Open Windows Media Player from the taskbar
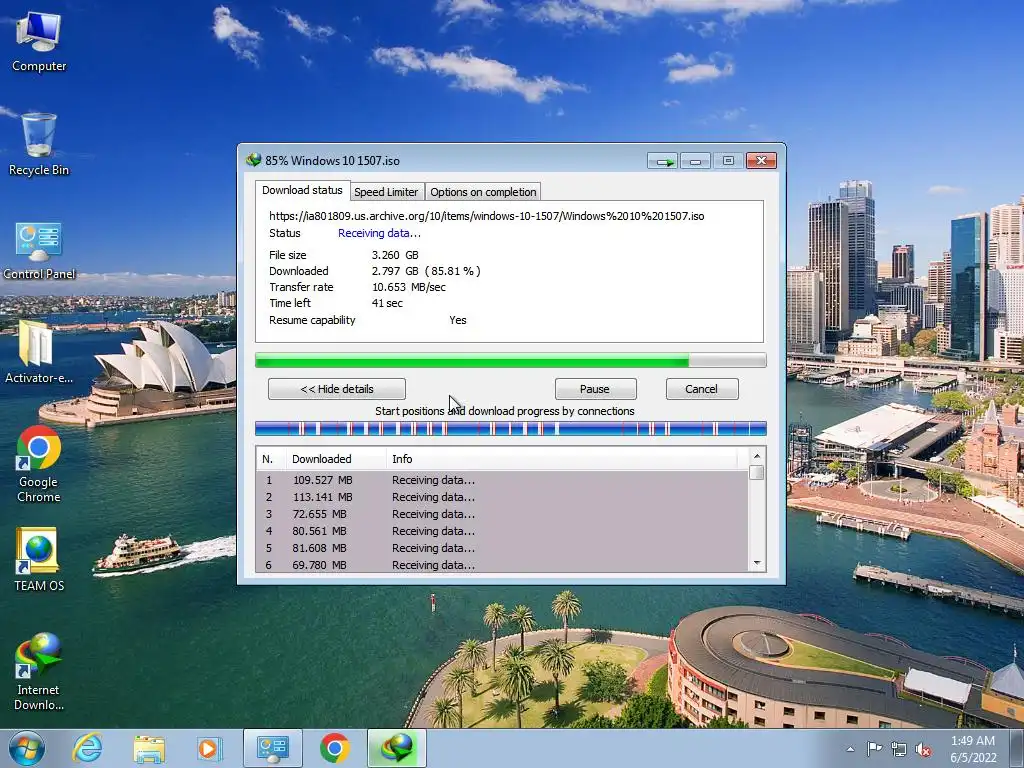 coord(210,748)
